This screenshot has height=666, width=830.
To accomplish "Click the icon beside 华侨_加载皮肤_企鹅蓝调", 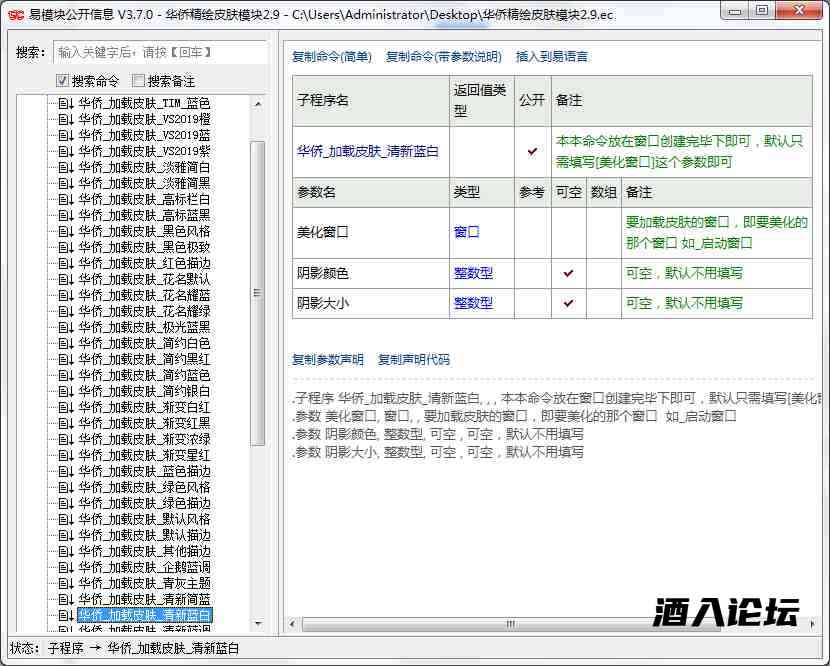I will (x=66, y=567).
